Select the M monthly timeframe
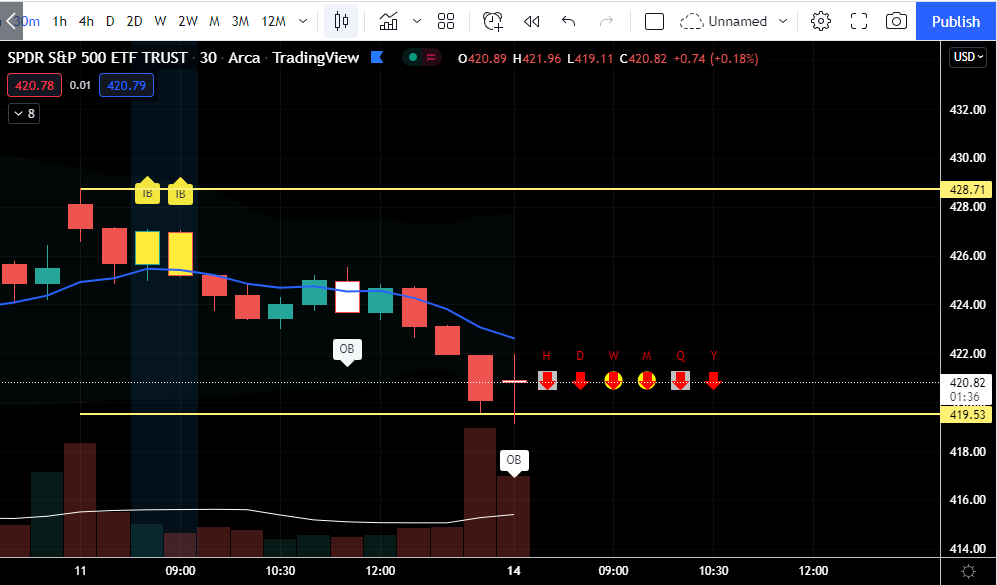The width and height of the screenshot is (997, 585). pyautogui.click(x=214, y=21)
